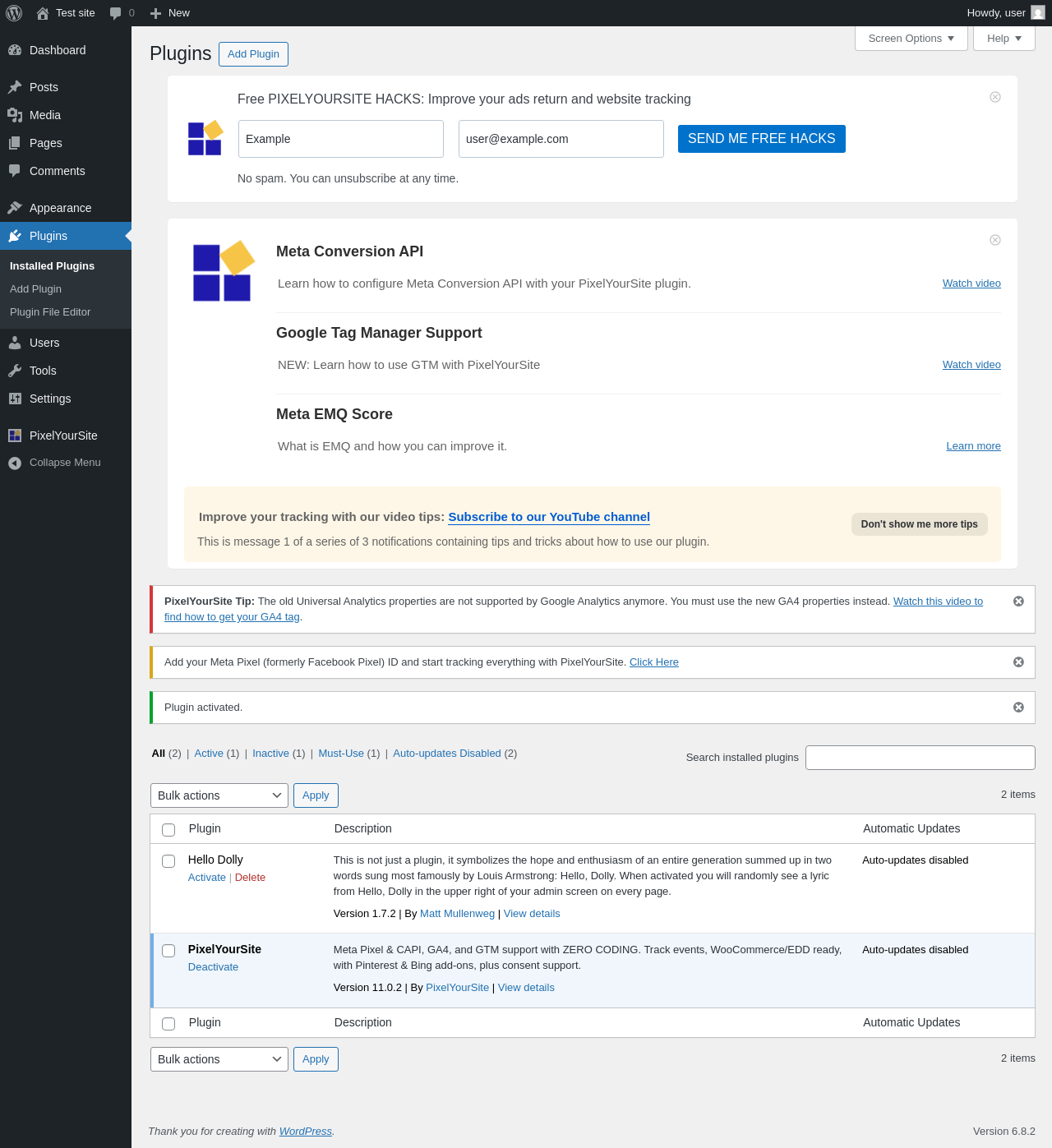This screenshot has height=1148, width=1052.
Task: Filter plugins by the Inactive link
Action: pyautogui.click(x=270, y=754)
